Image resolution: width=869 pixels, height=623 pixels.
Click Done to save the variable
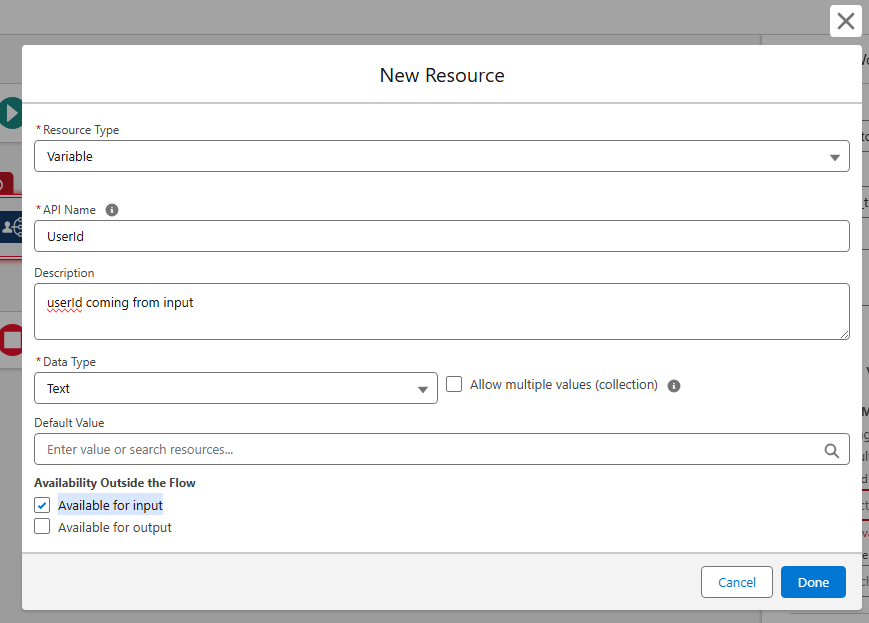click(x=813, y=582)
